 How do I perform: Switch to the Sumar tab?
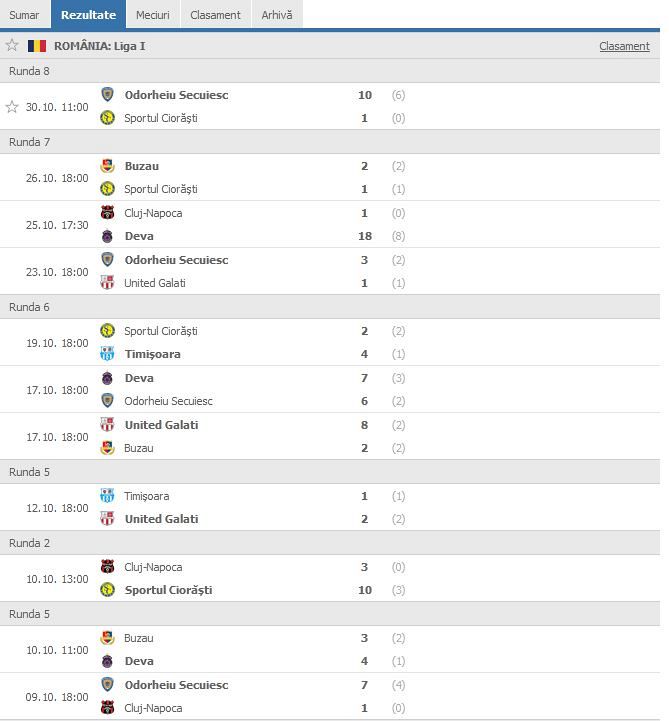24,15
